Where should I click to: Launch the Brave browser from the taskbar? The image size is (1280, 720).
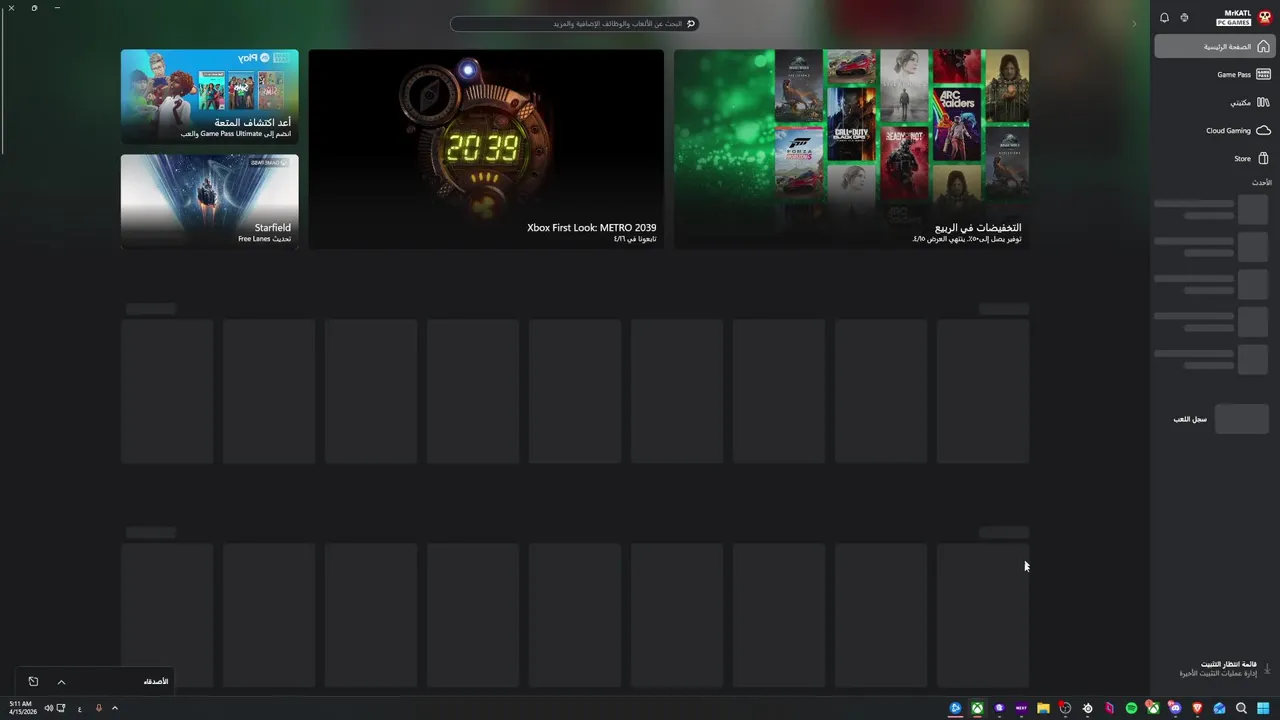pos(1197,708)
